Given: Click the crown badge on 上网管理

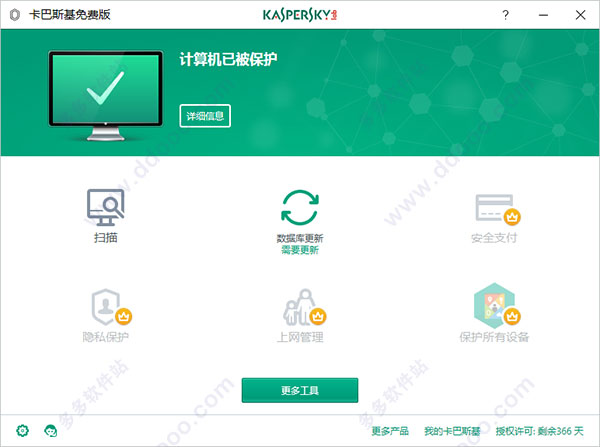Looking at the screenshot, I should pyautogui.click(x=318, y=316).
